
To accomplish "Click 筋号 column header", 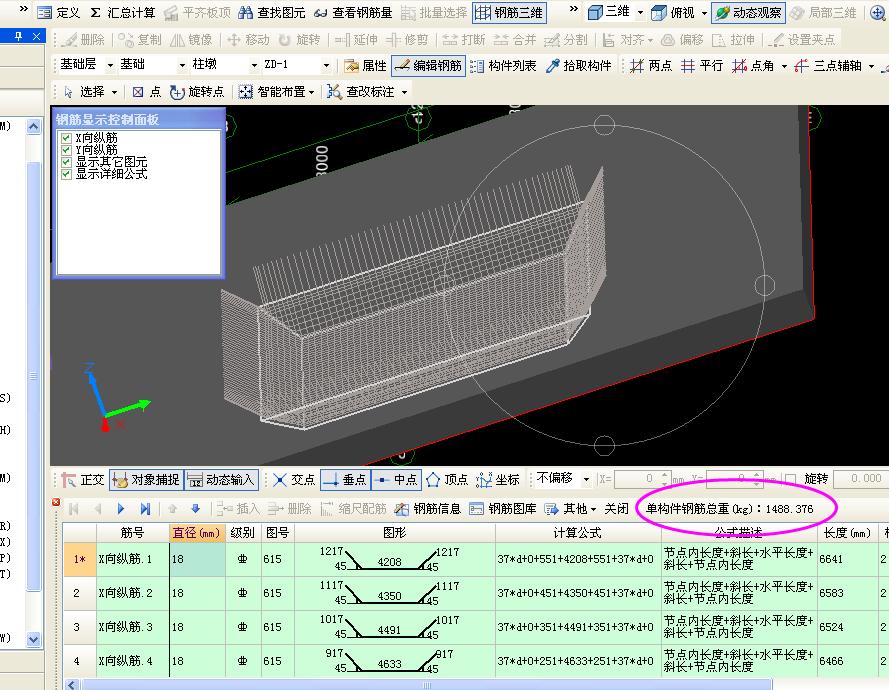I will [x=133, y=533].
